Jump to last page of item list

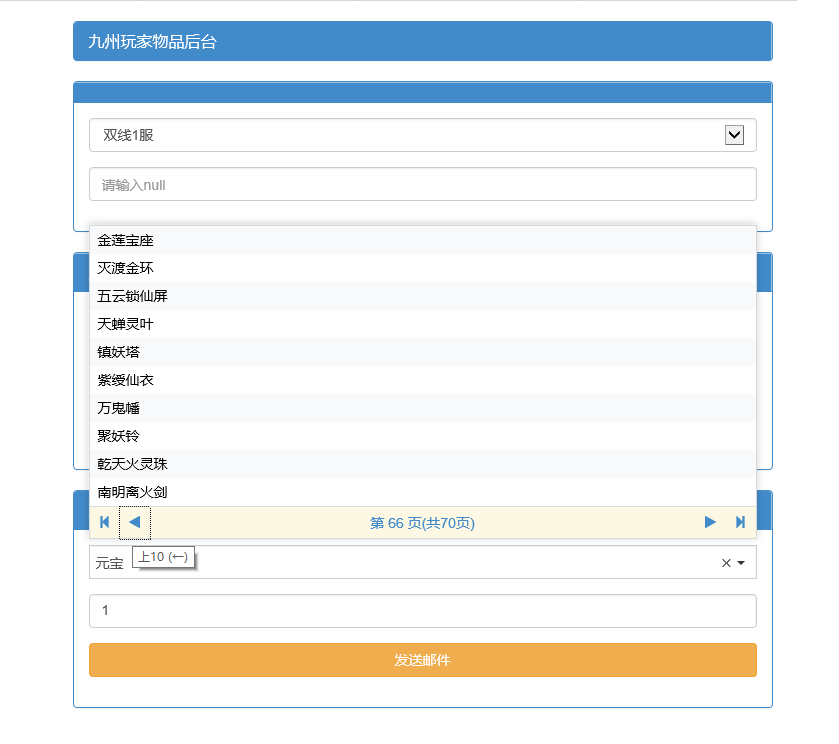[740, 522]
